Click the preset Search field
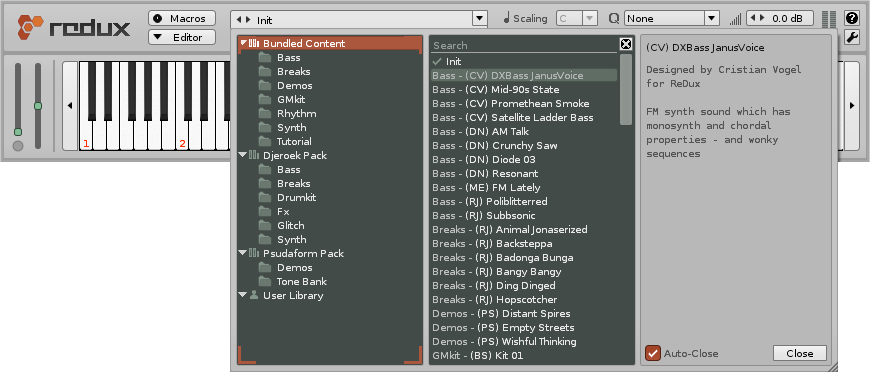 (524, 46)
